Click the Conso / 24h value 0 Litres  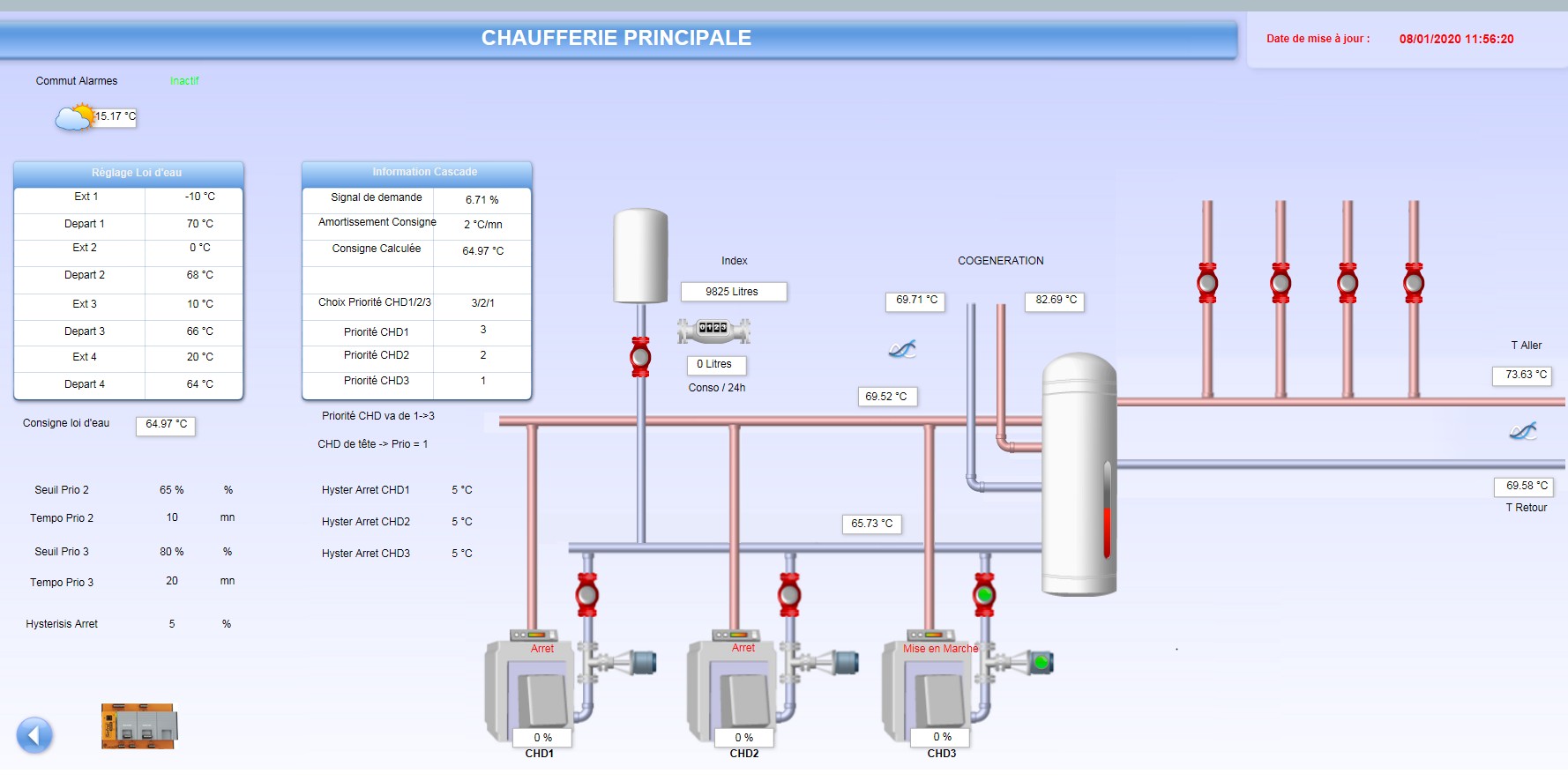click(716, 364)
